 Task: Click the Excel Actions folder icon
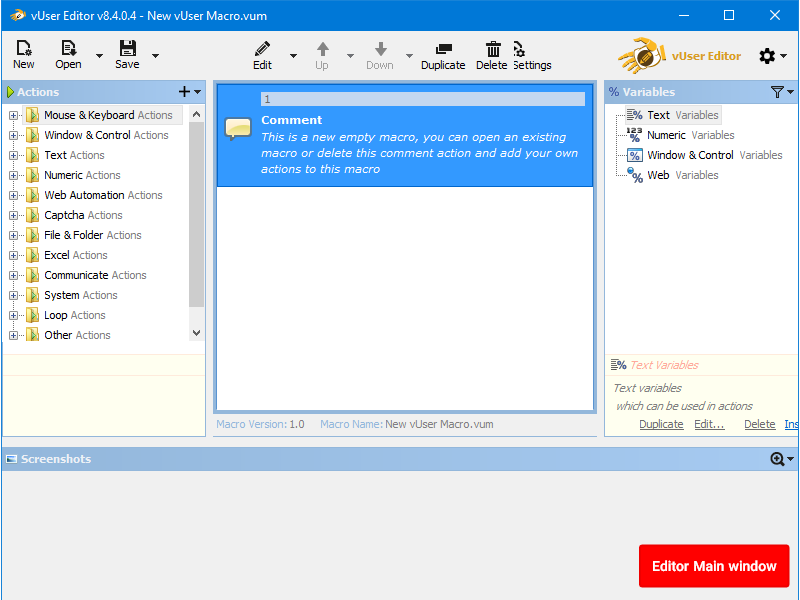pyautogui.click(x=33, y=255)
